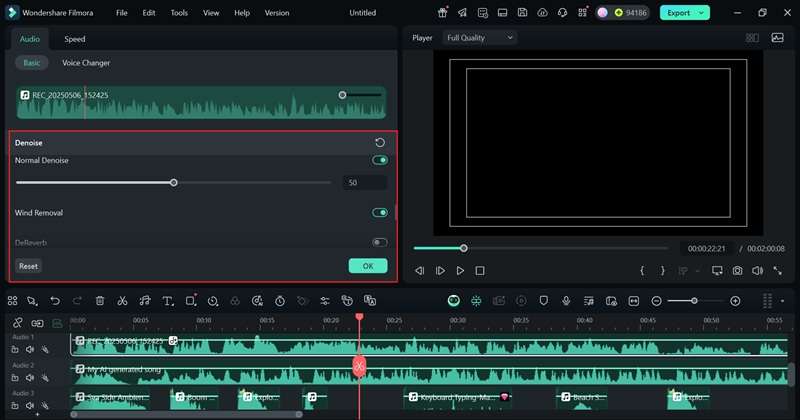Click the player expand/resize arrows icon

click(778, 270)
